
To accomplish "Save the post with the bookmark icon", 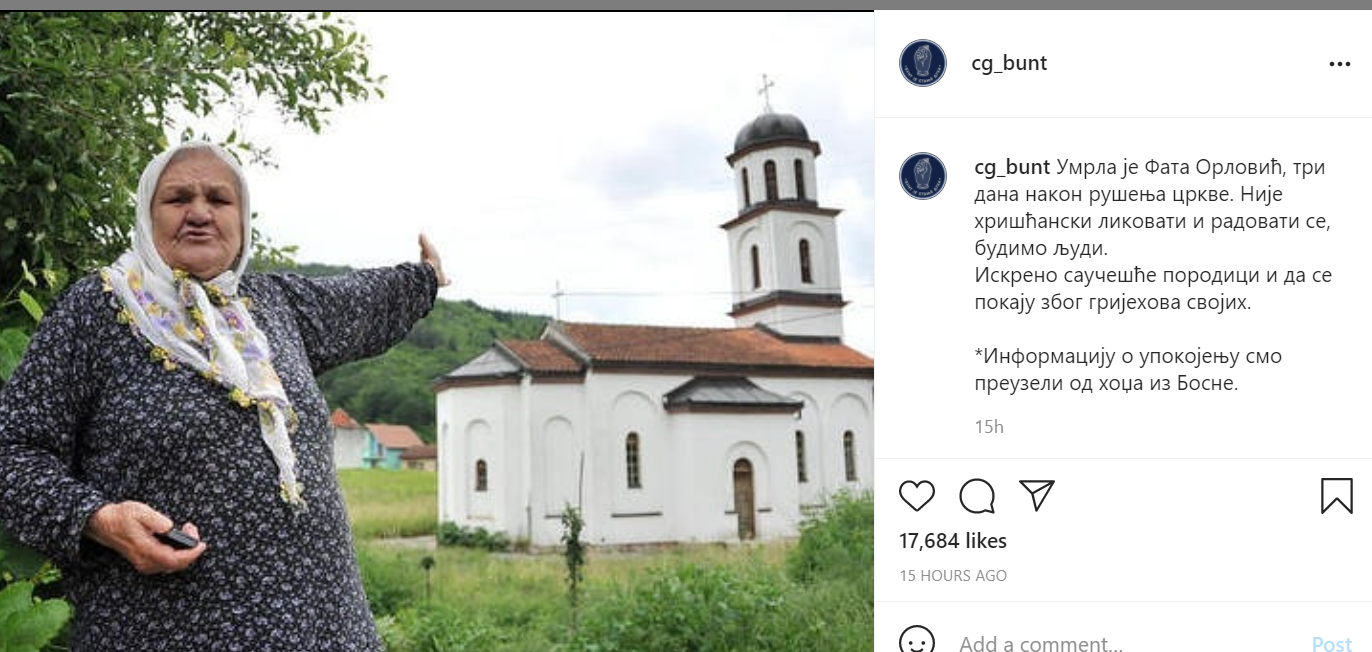I will click(1336, 496).
